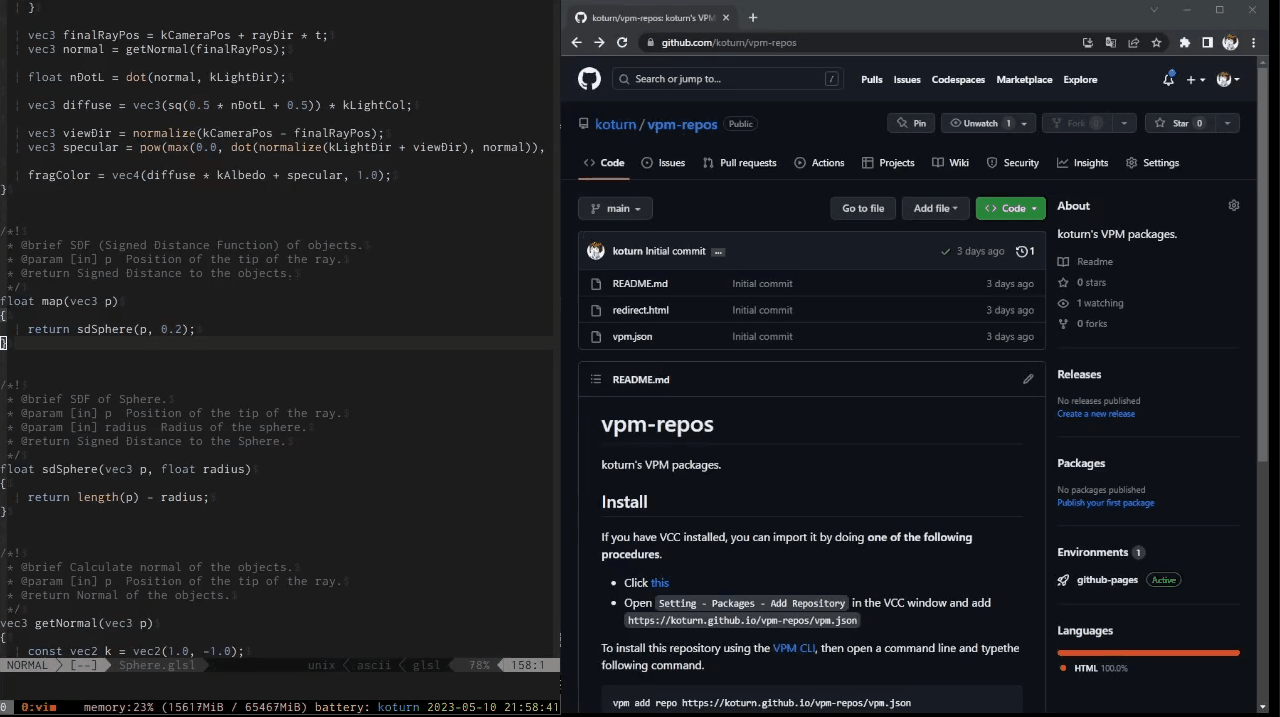Click the Chrome address bar URL
The width and height of the screenshot is (1280, 717).
pyautogui.click(x=729, y=43)
